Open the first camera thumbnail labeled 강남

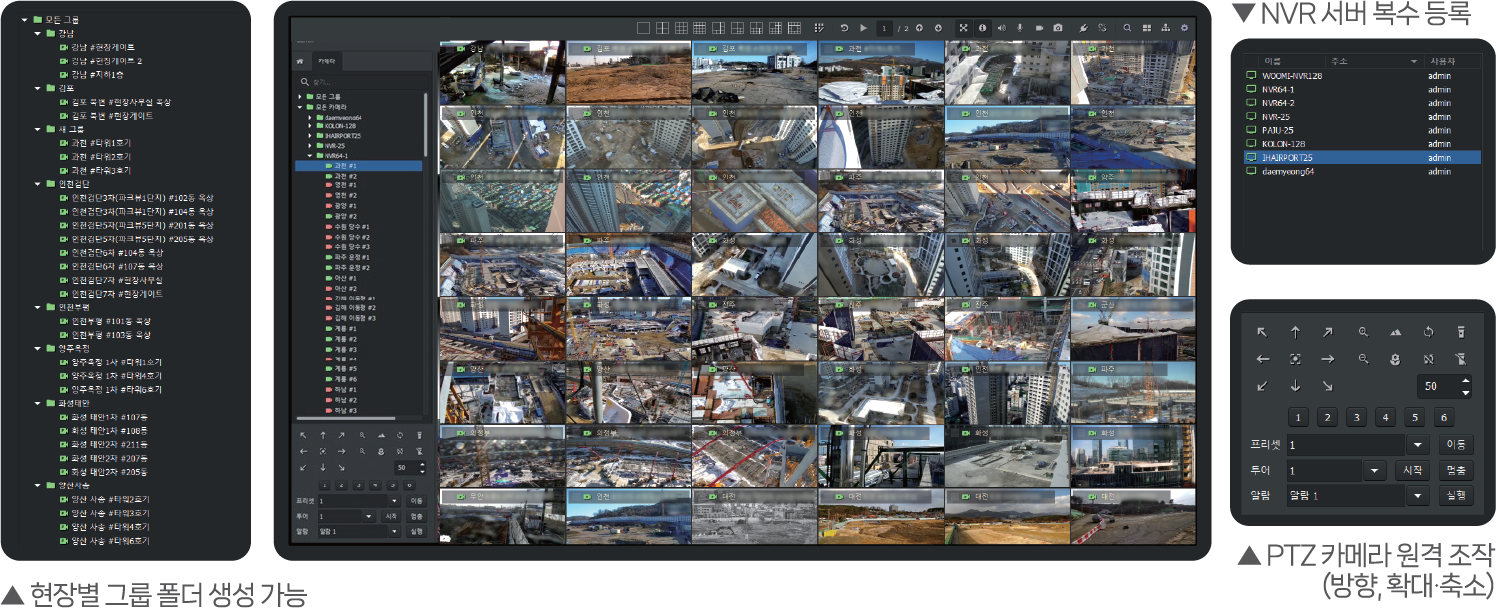click(x=502, y=73)
